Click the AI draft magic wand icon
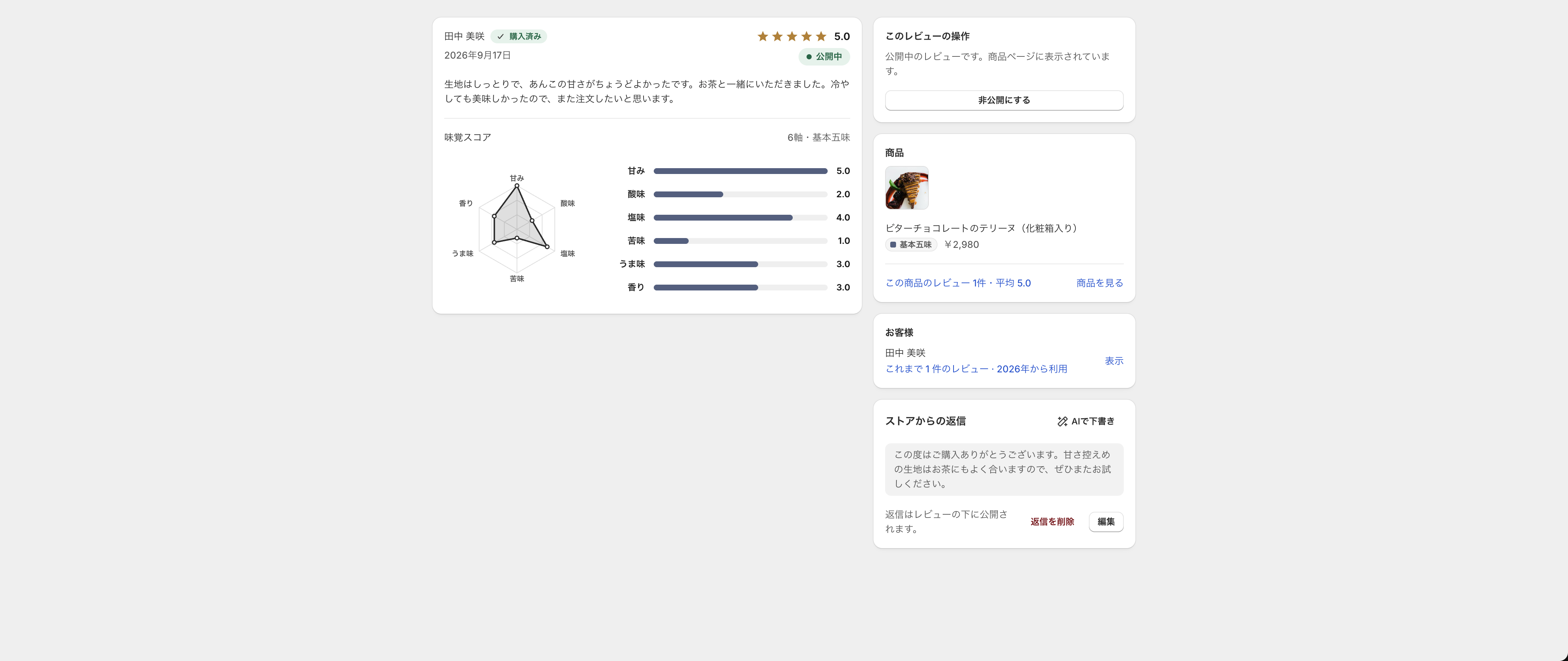Image resolution: width=1568 pixels, height=661 pixels. pyautogui.click(x=1062, y=421)
